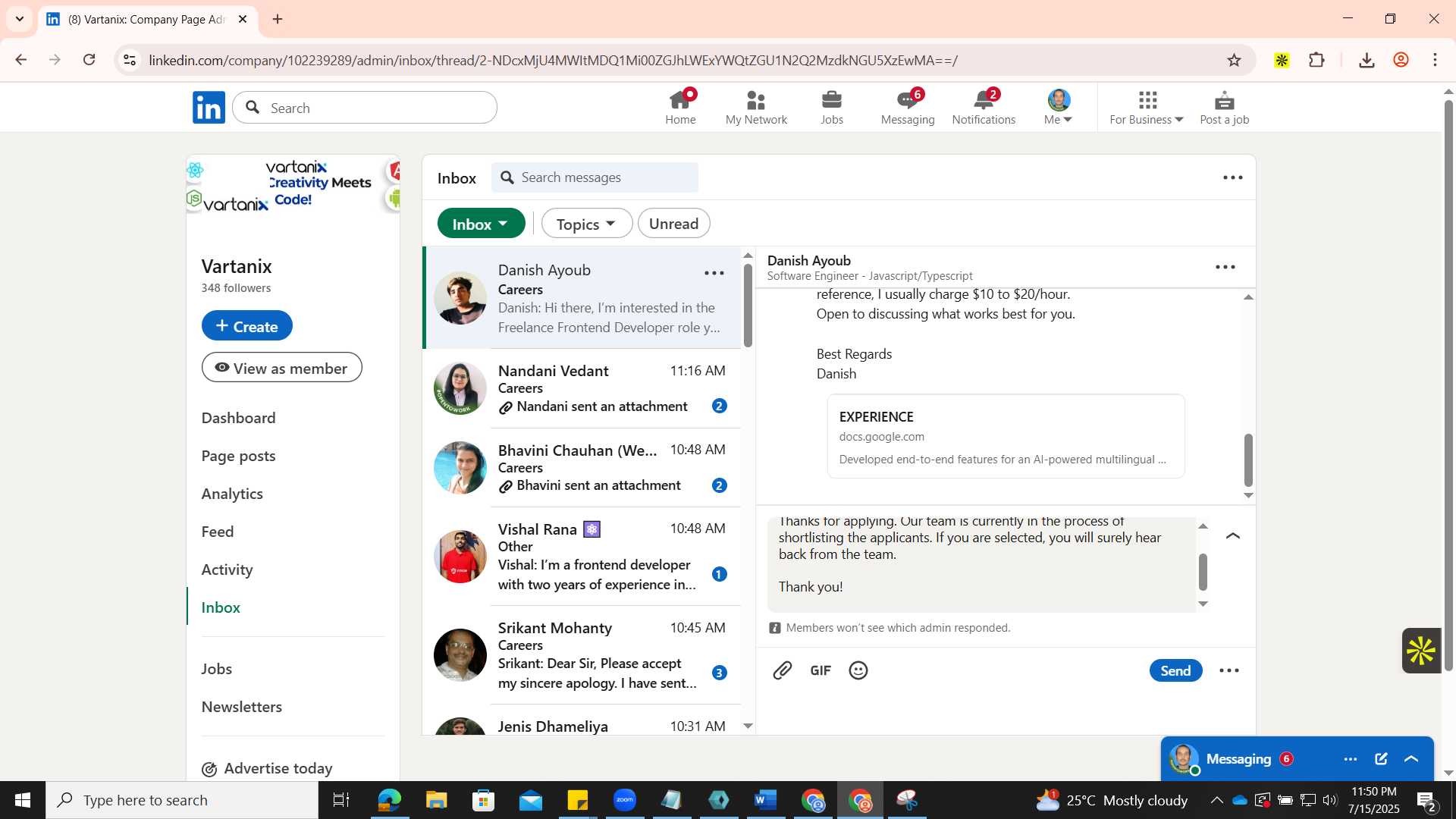Open Jobs in the admin sidebar

click(217, 669)
